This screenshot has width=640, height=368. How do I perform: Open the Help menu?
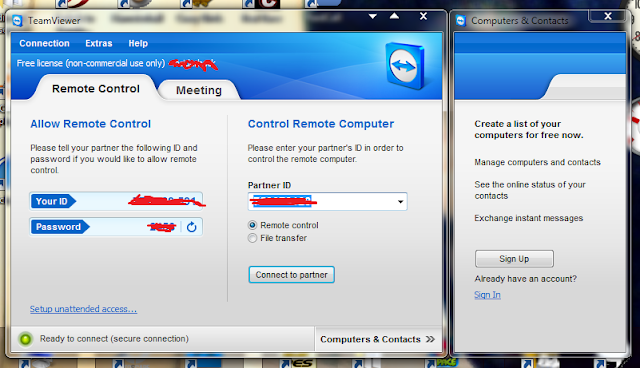(x=138, y=43)
